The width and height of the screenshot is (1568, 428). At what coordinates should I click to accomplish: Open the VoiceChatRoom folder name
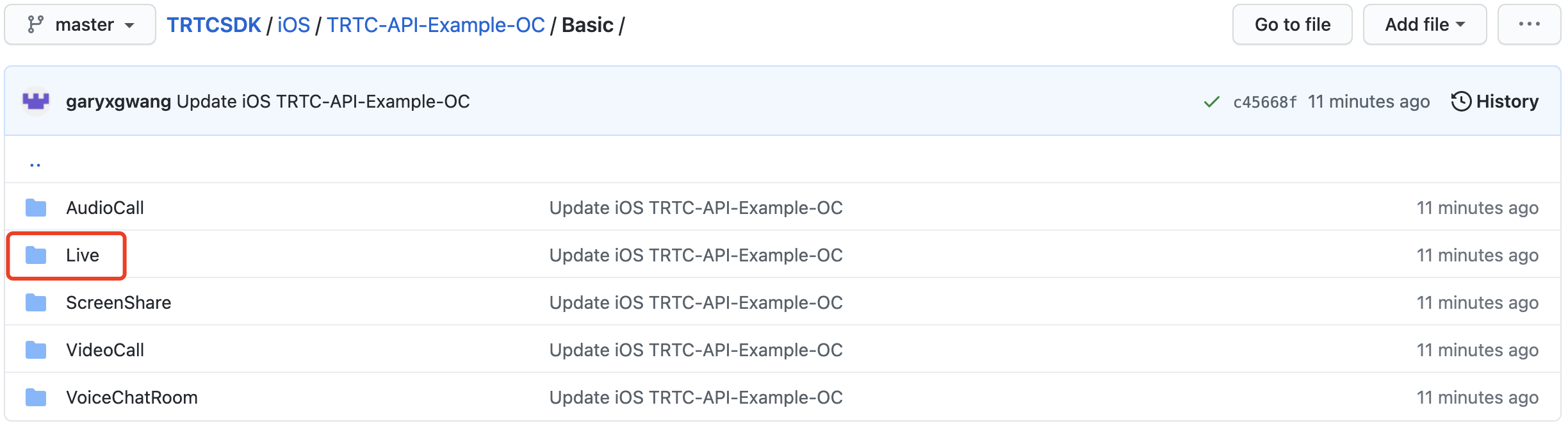132,397
